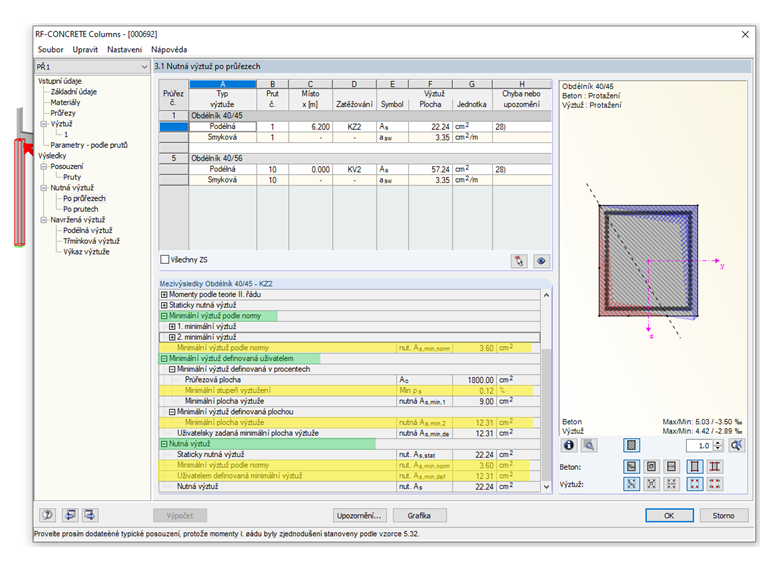This screenshot has height=570, width=760.
Task: Open the PŘ1 case dropdown
Action: 143,66
